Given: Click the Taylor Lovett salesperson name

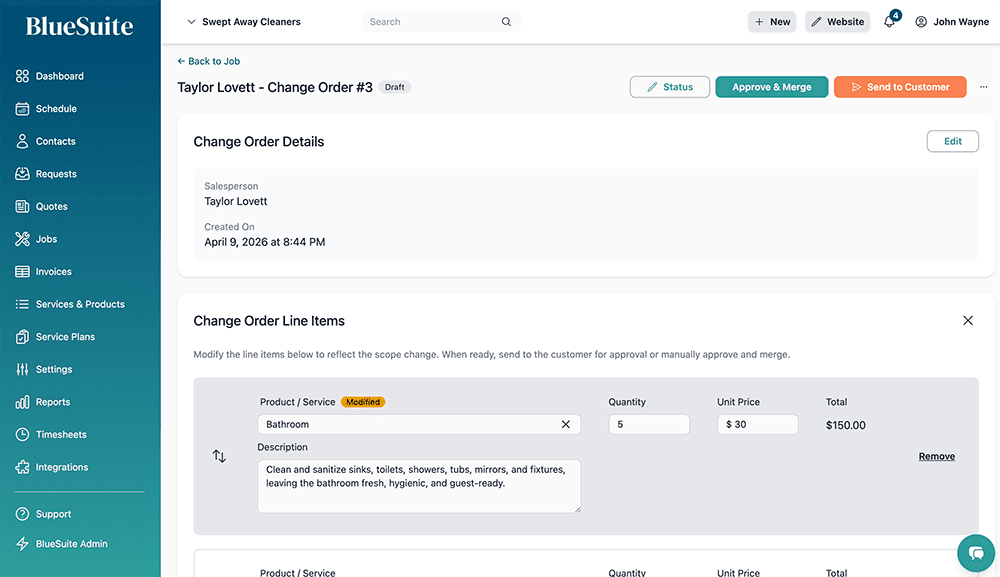Looking at the screenshot, I should (236, 201).
